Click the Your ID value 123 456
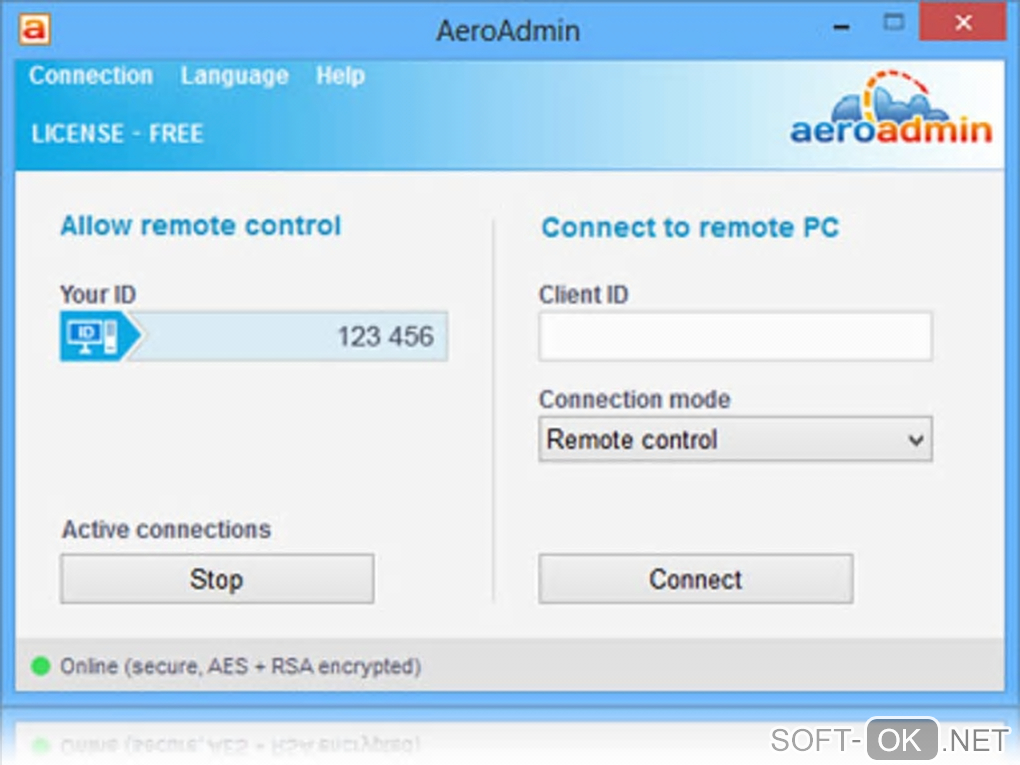Viewport: 1020px width, 765px height. pos(385,336)
